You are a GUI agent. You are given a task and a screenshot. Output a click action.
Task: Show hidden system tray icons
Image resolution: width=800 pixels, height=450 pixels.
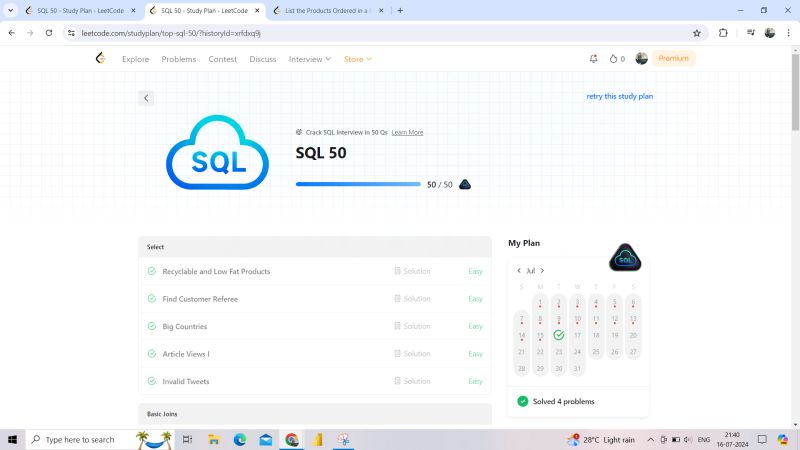[651, 439]
